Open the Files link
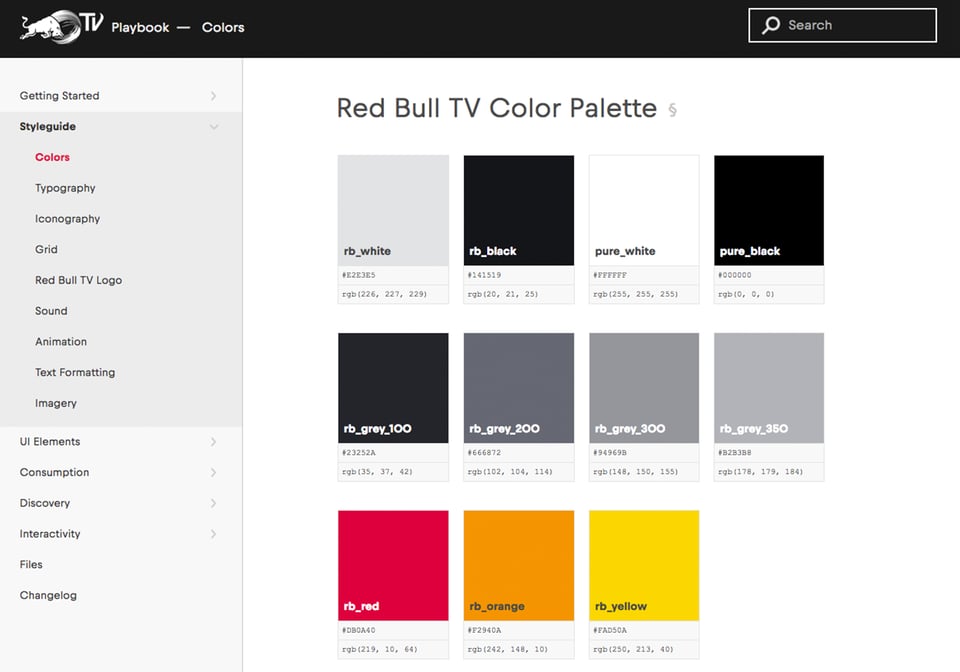The width and height of the screenshot is (960, 672). tap(31, 565)
